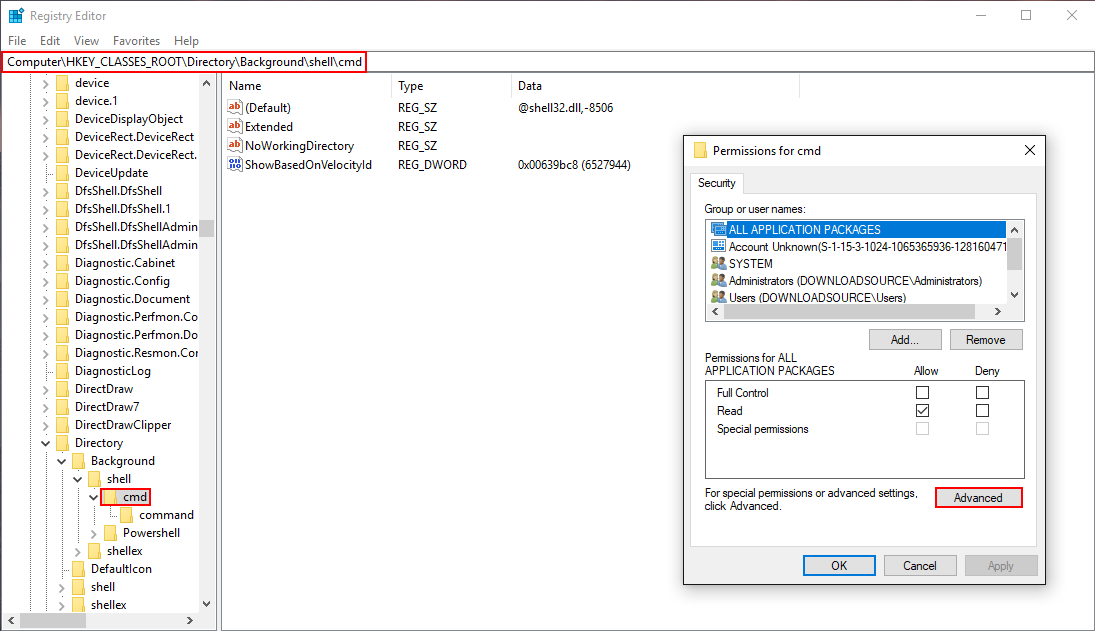
Task: Expand the shellex key under Background
Action: [78, 551]
